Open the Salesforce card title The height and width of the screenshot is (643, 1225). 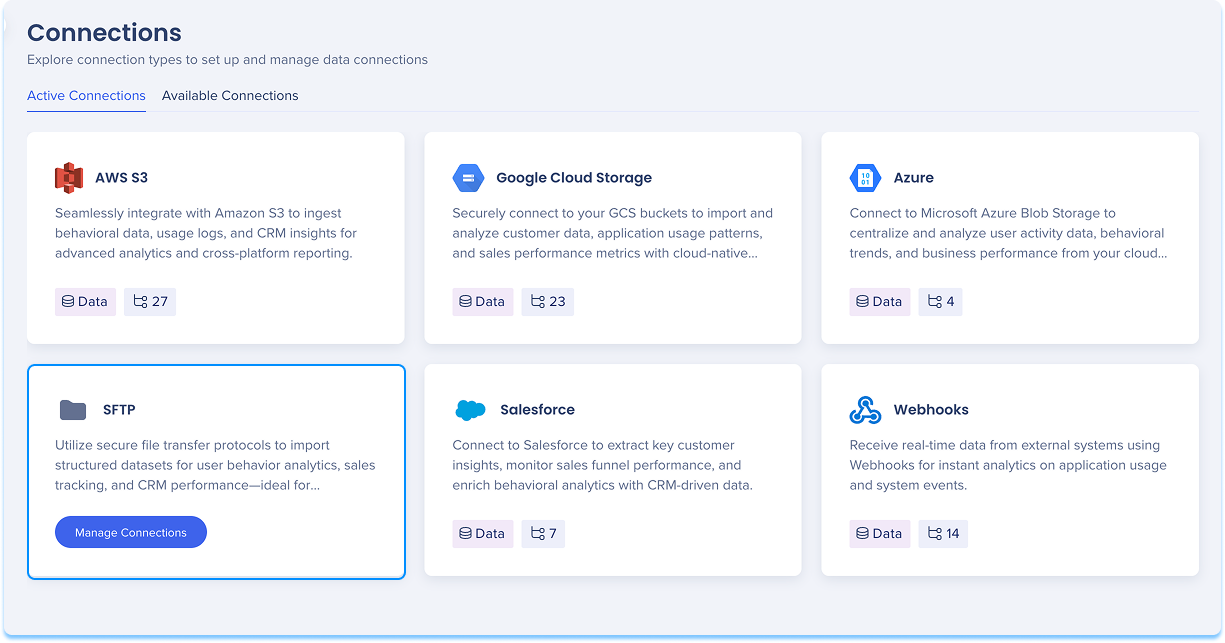[537, 410]
